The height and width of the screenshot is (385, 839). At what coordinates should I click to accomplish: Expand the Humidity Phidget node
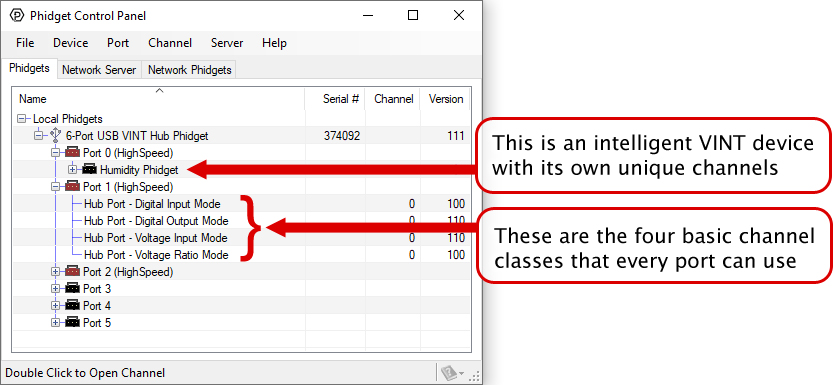[x=72, y=170]
